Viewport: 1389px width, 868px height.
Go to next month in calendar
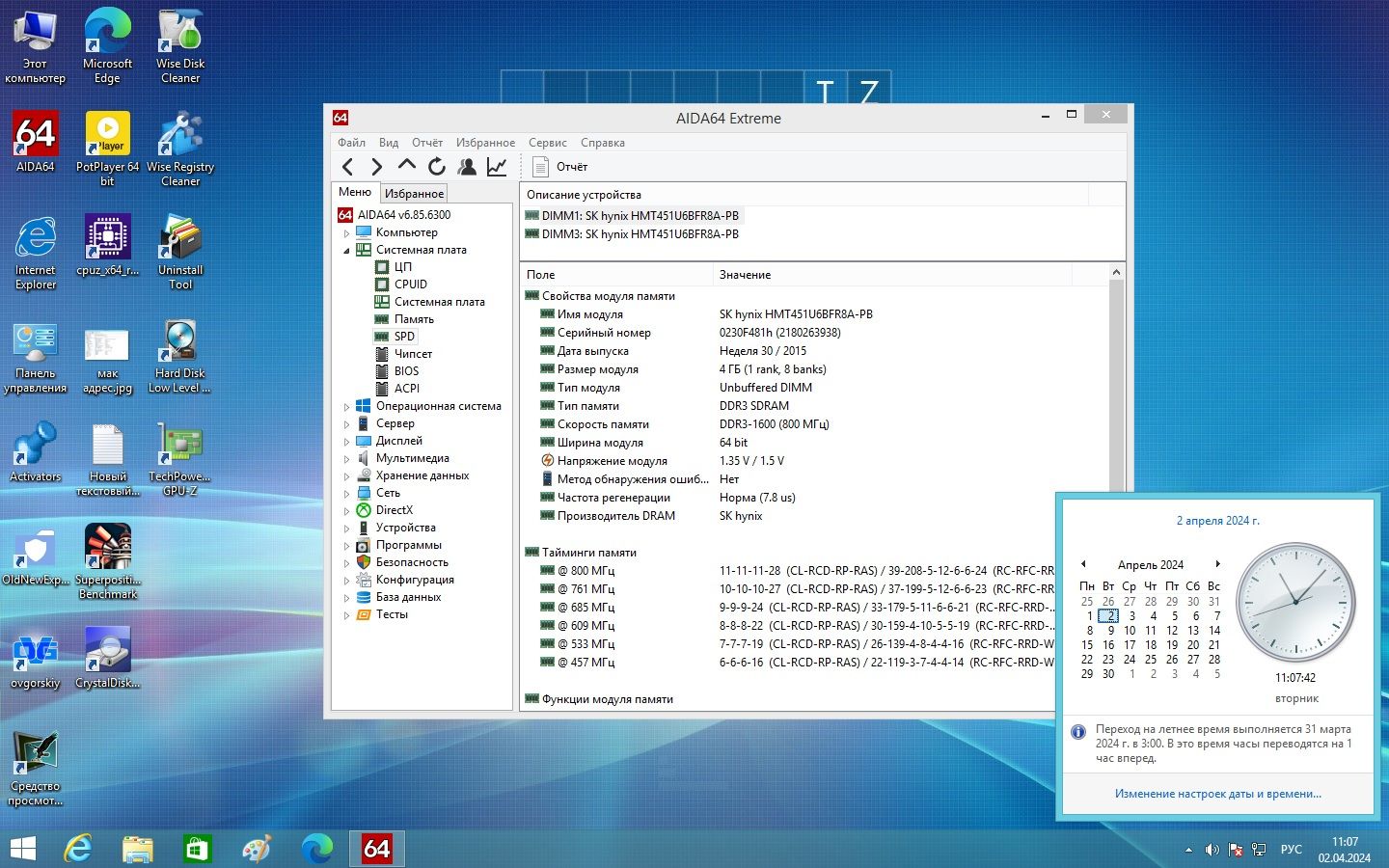coord(1217,564)
